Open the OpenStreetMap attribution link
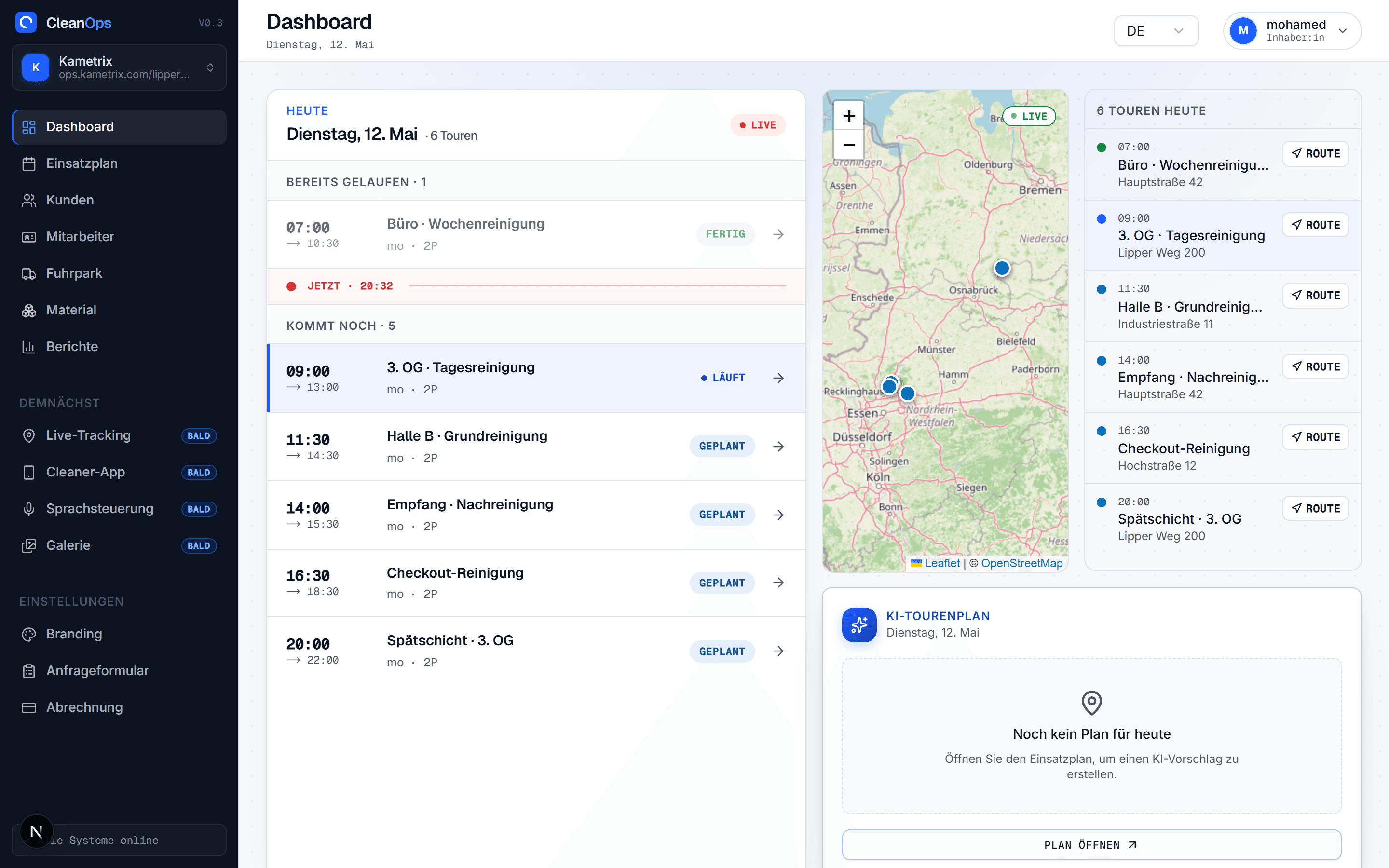Image resolution: width=1389 pixels, height=868 pixels. click(1021, 563)
